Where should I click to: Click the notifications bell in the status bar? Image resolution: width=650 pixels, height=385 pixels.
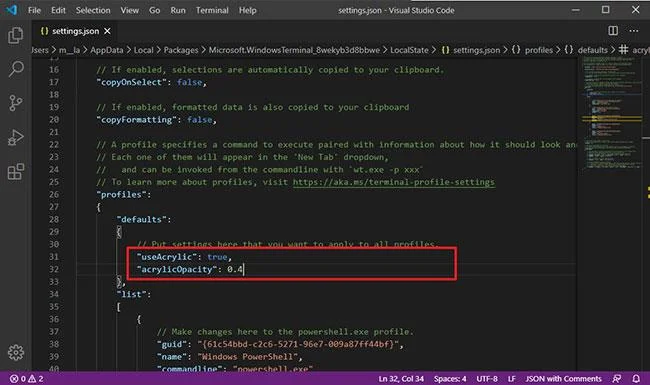tap(636, 379)
